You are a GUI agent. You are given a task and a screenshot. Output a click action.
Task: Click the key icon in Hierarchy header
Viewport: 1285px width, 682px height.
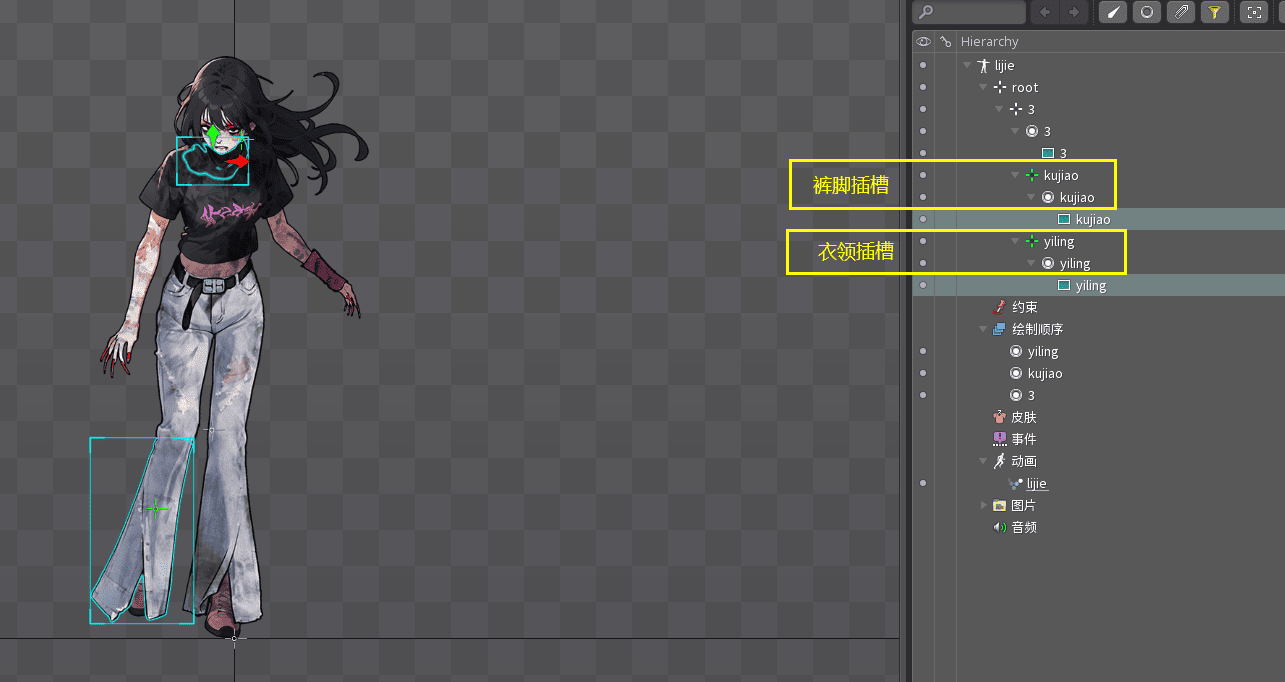click(x=945, y=42)
